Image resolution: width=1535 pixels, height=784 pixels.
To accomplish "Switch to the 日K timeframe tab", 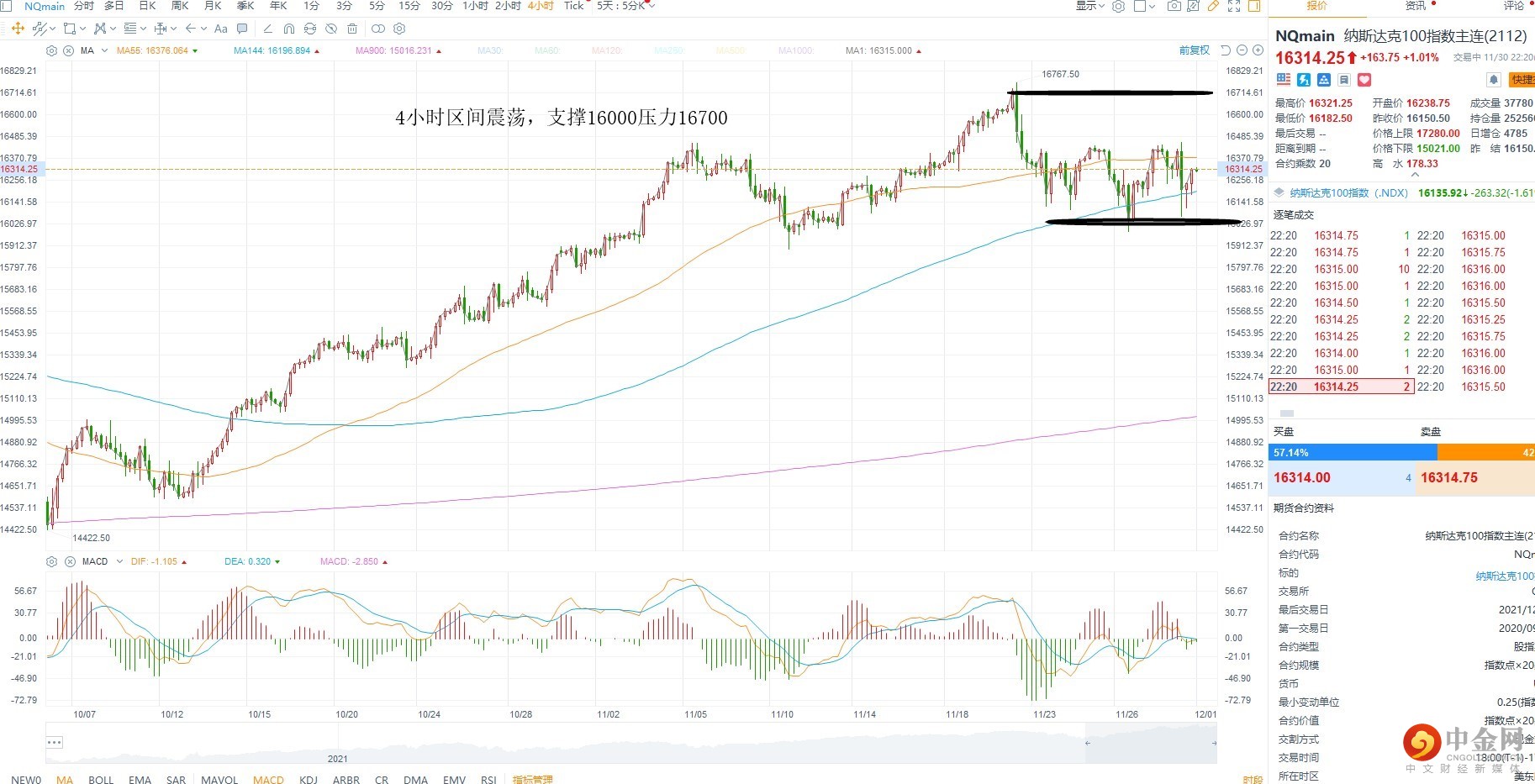I will [147, 6].
